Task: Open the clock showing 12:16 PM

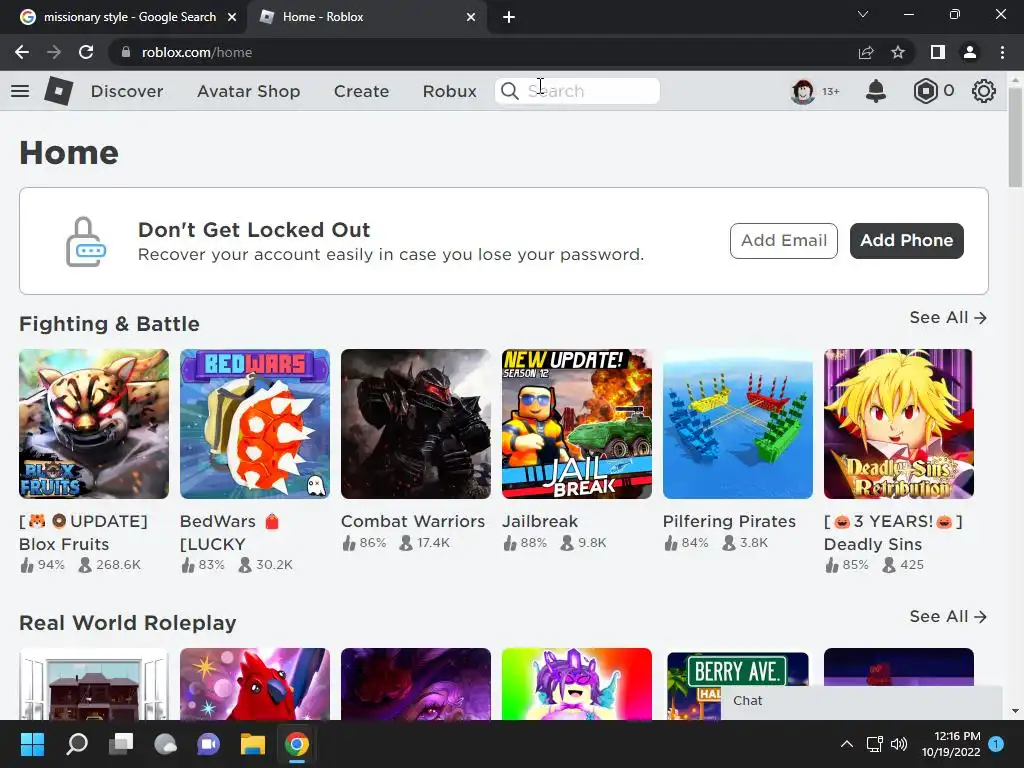Action: point(951,744)
